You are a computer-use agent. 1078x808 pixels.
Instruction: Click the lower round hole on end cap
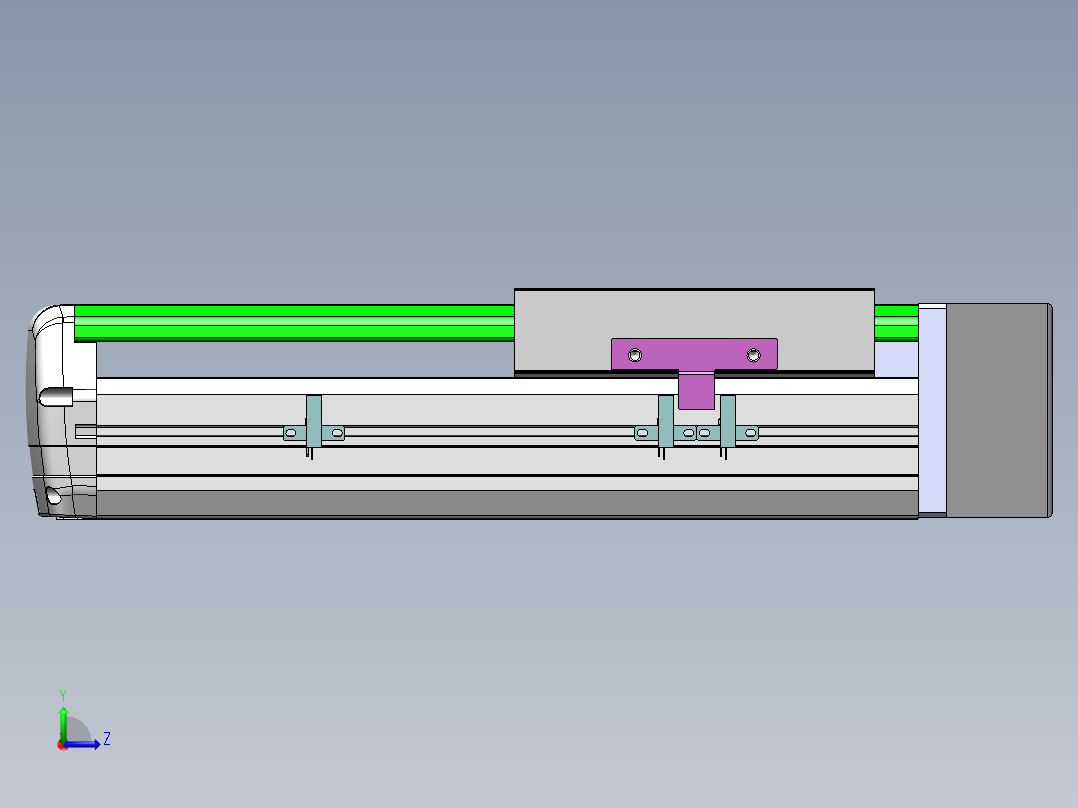click(53, 495)
